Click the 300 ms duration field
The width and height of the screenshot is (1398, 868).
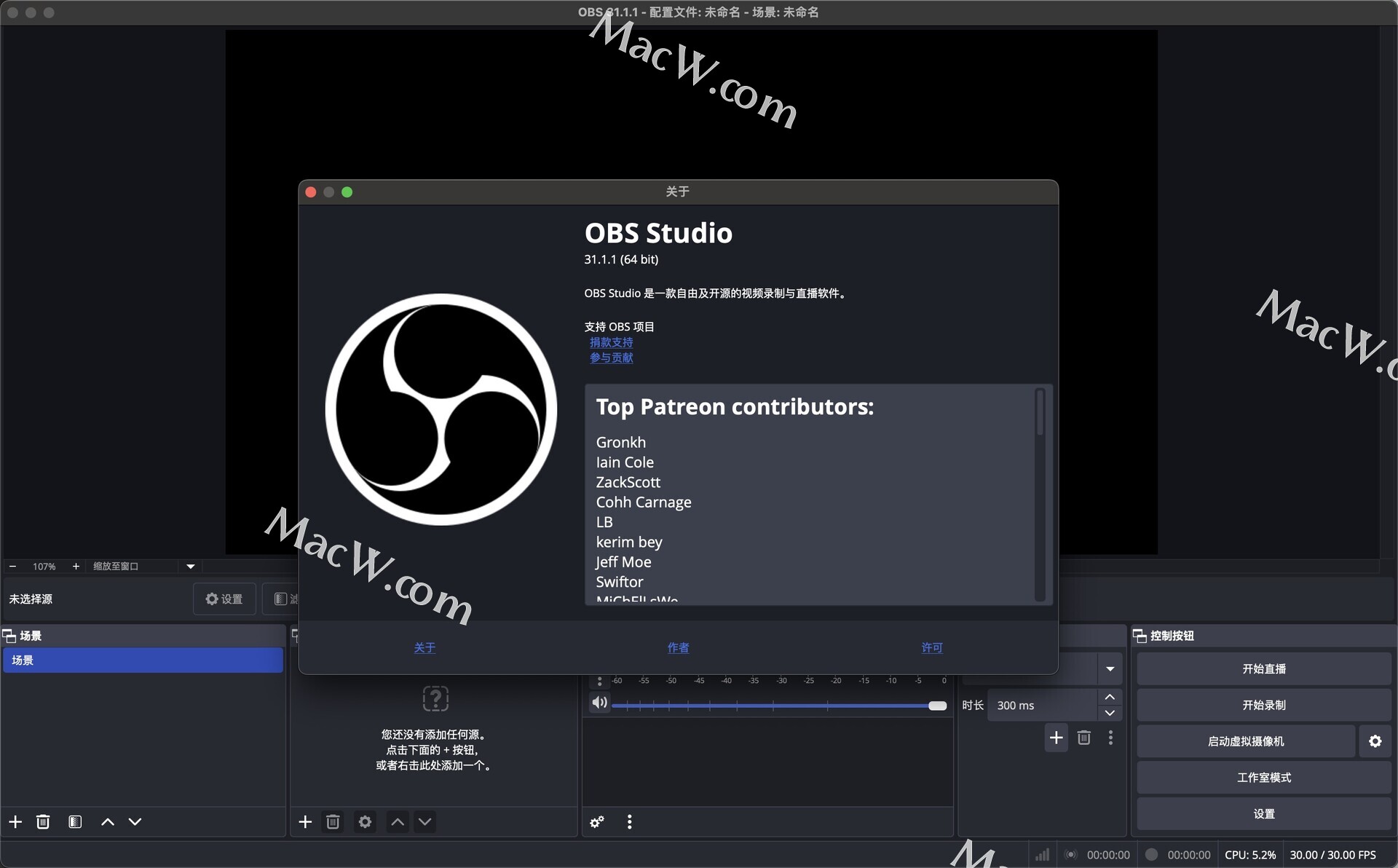1042,705
